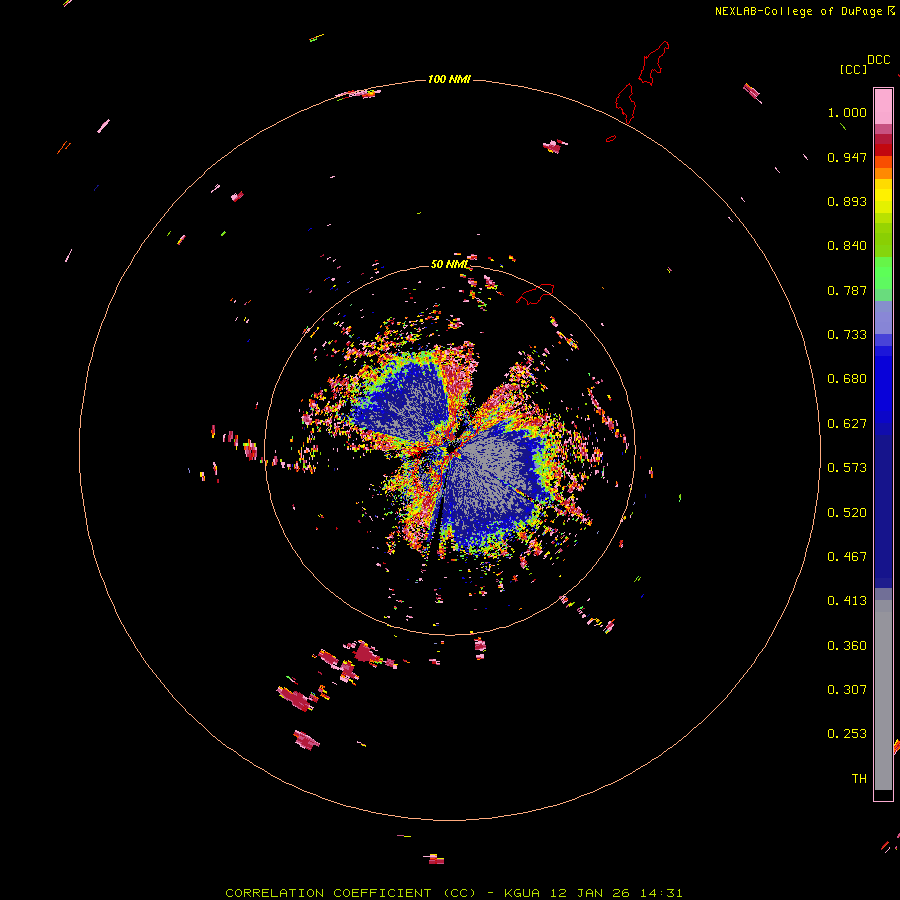Select the 0.680 legend value
This screenshot has height=900, width=900.
point(847,379)
